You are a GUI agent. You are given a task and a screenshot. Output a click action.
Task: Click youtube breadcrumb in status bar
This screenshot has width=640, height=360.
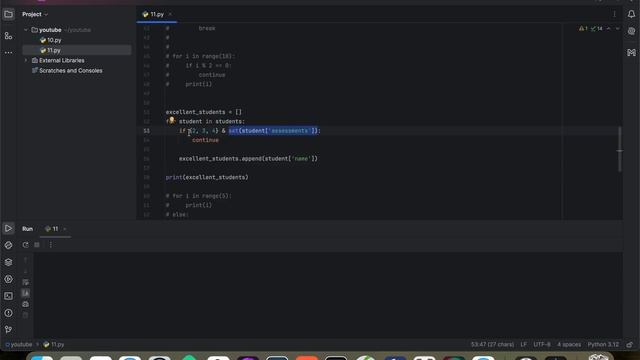[19, 344]
